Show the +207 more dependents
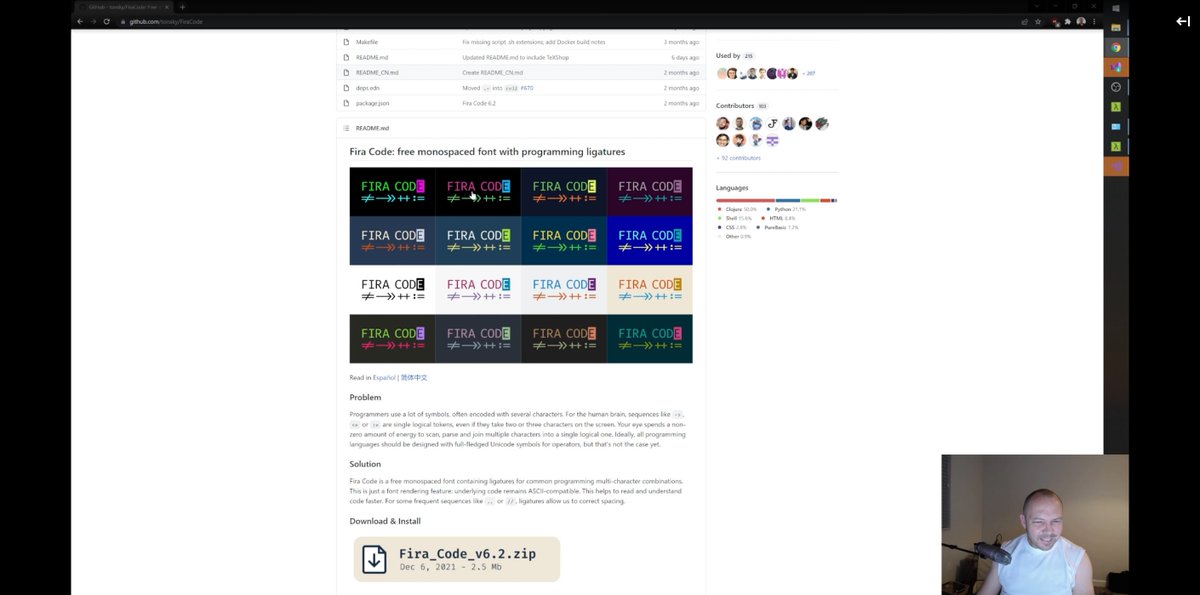Screen dimensions: 1200x595 click(x=809, y=73)
